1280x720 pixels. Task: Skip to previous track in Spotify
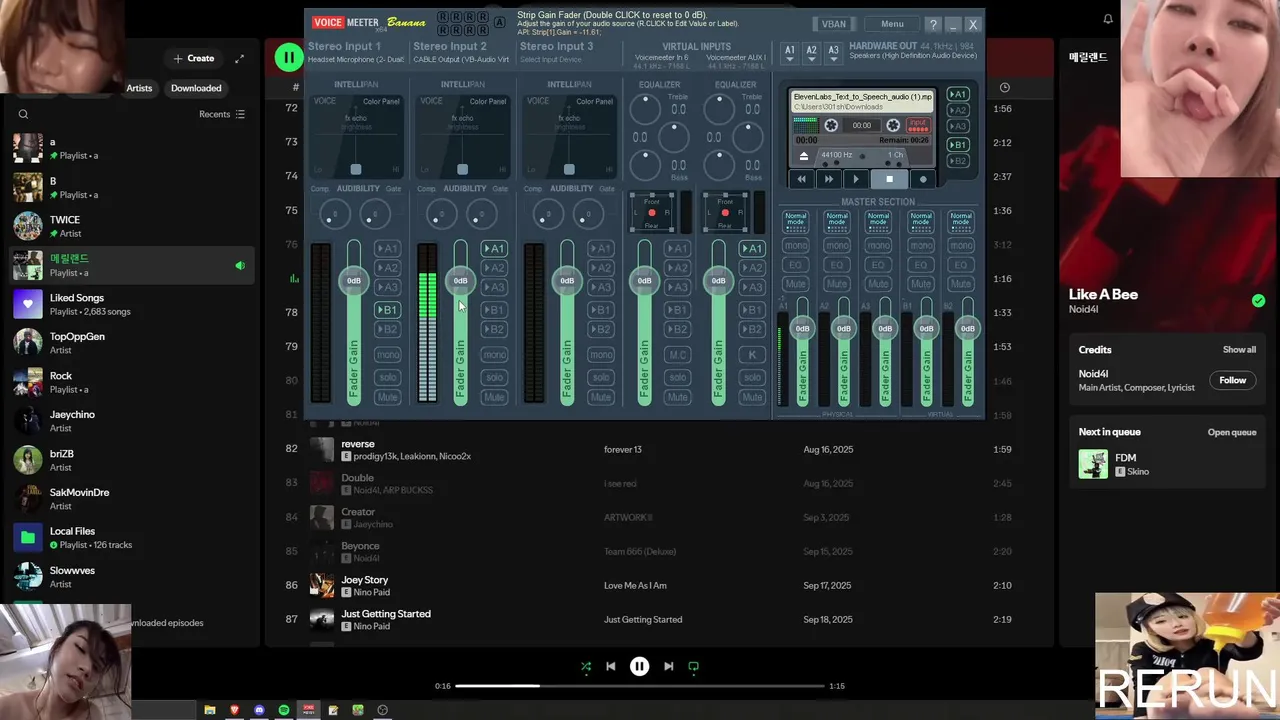pyautogui.click(x=611, y=666)
